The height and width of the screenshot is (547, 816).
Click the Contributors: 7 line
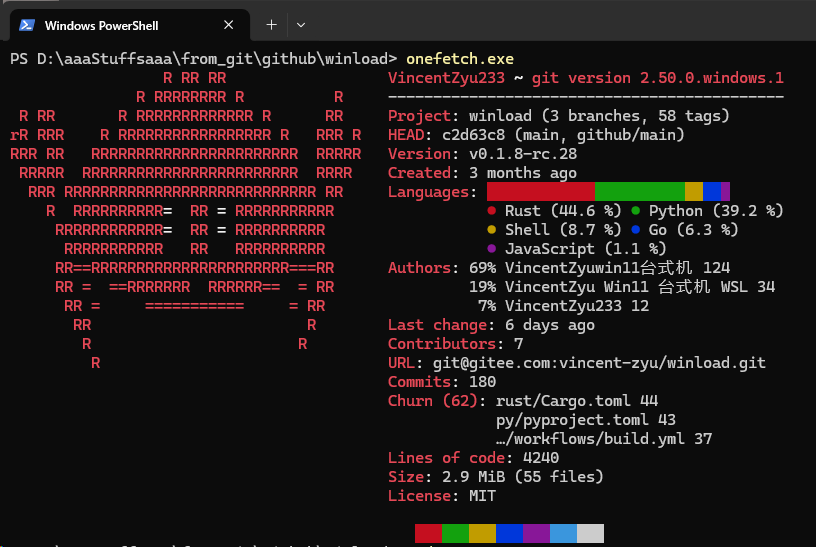pyautogui.click(x=455, y=344)
